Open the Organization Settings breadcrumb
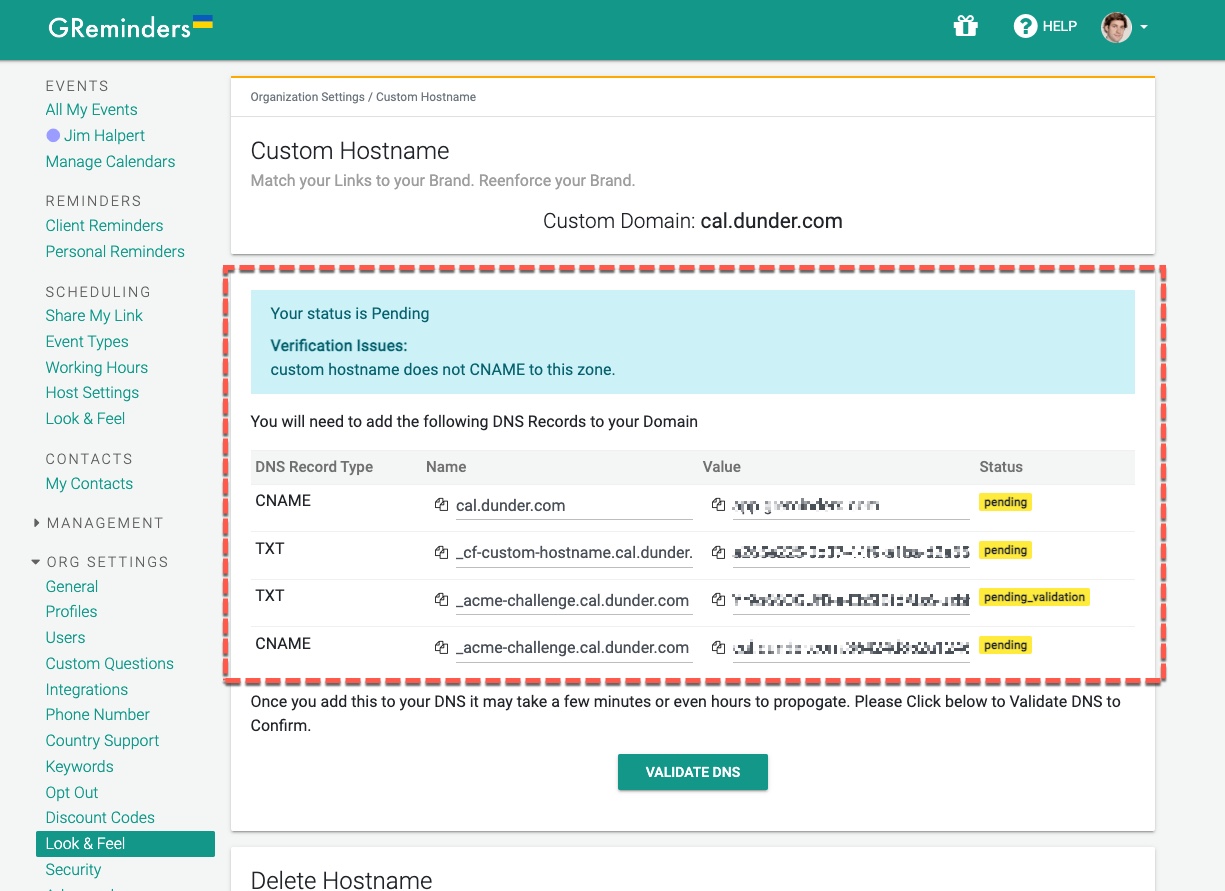 307,96
